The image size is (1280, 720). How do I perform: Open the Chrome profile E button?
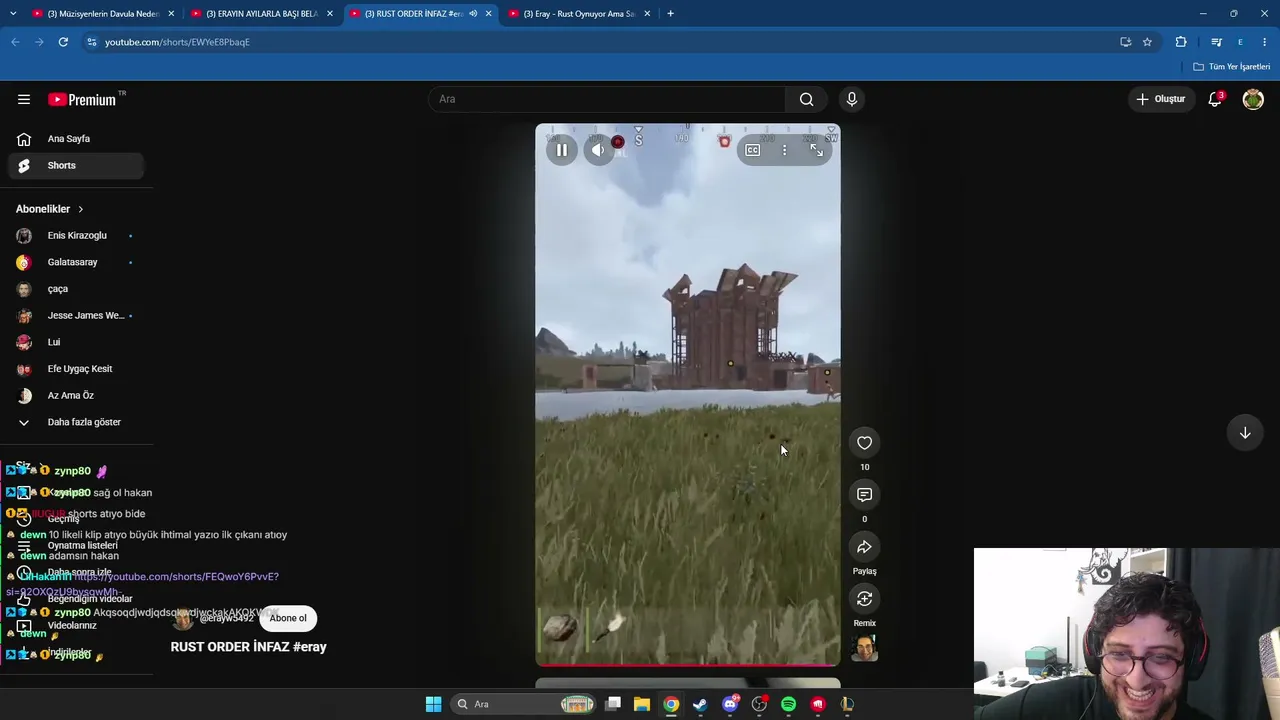click(x=1240, y=42)
